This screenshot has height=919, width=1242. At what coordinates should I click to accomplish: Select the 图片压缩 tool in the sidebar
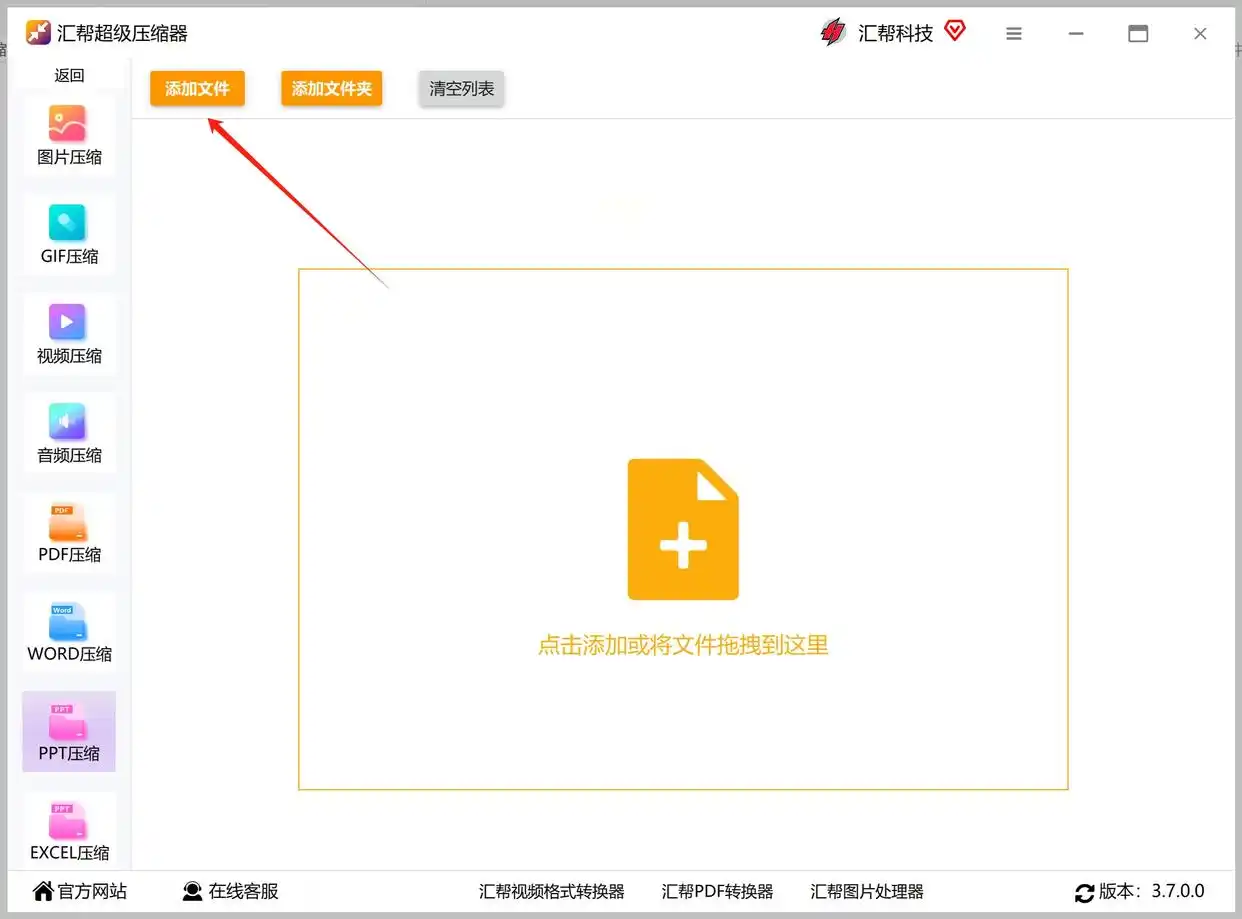(68, 135)
